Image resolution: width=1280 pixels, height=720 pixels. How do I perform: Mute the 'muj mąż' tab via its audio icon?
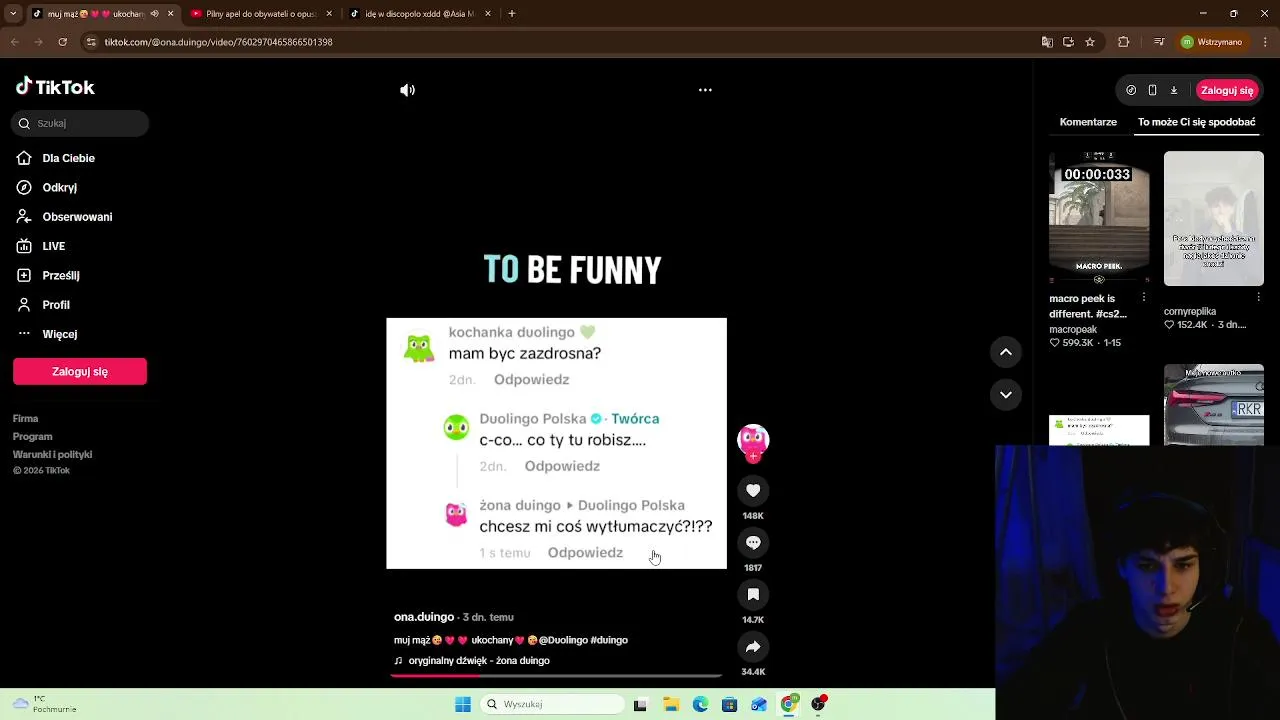pyautogui.click(x=154, y=14)
